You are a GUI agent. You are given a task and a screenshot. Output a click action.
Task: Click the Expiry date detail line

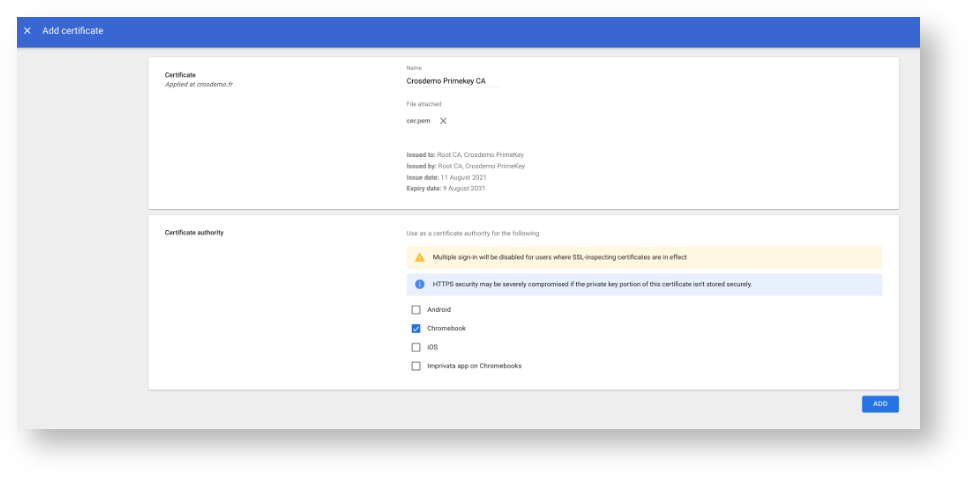point(446,188)
